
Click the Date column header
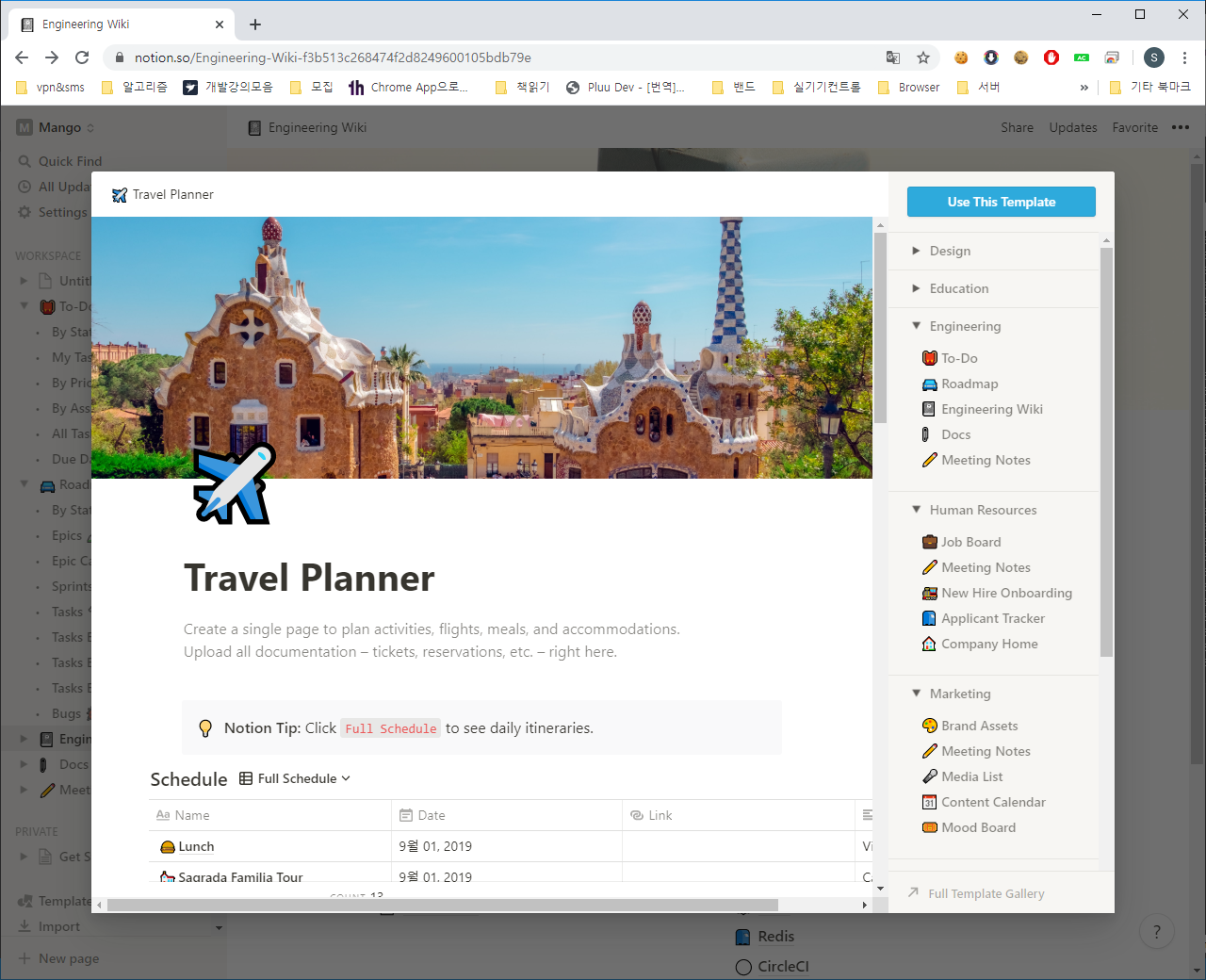coord(507,815)
